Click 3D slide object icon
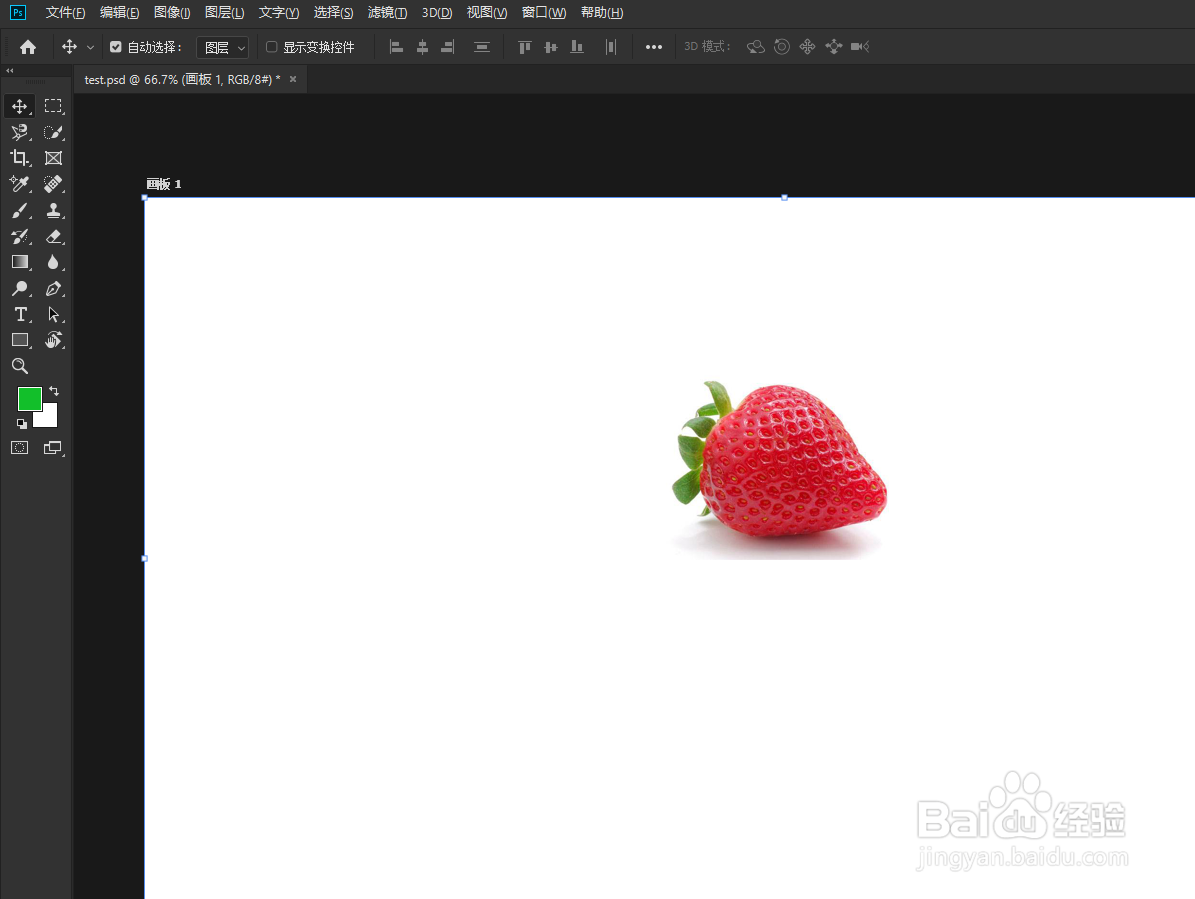Screen dimensions: 1195x899 [834, 47]
